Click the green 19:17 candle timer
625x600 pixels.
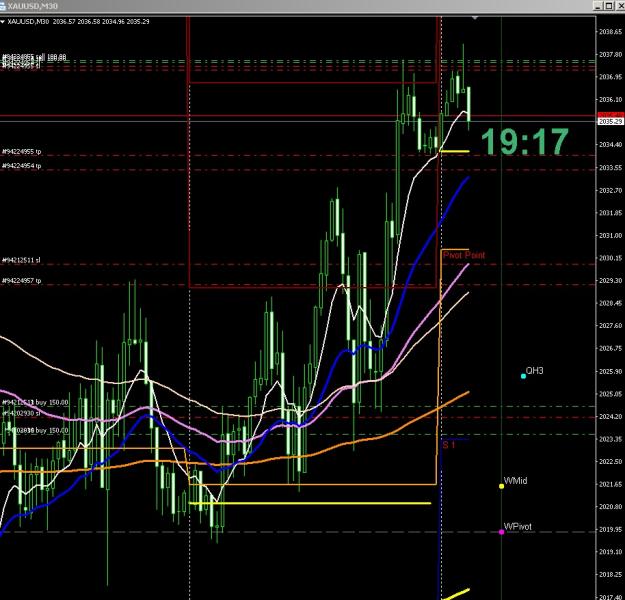(525, 142)
